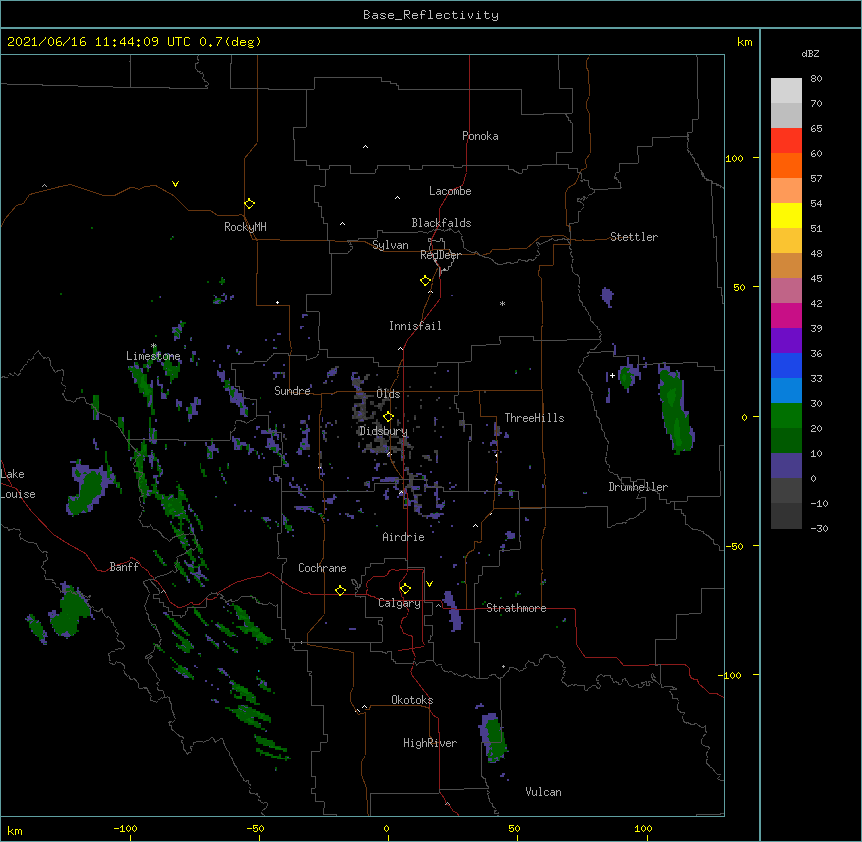The image size is (862, 842).
Task: Click the yellow V marker northwest of RockyMH
Action: tap(175, 184)
